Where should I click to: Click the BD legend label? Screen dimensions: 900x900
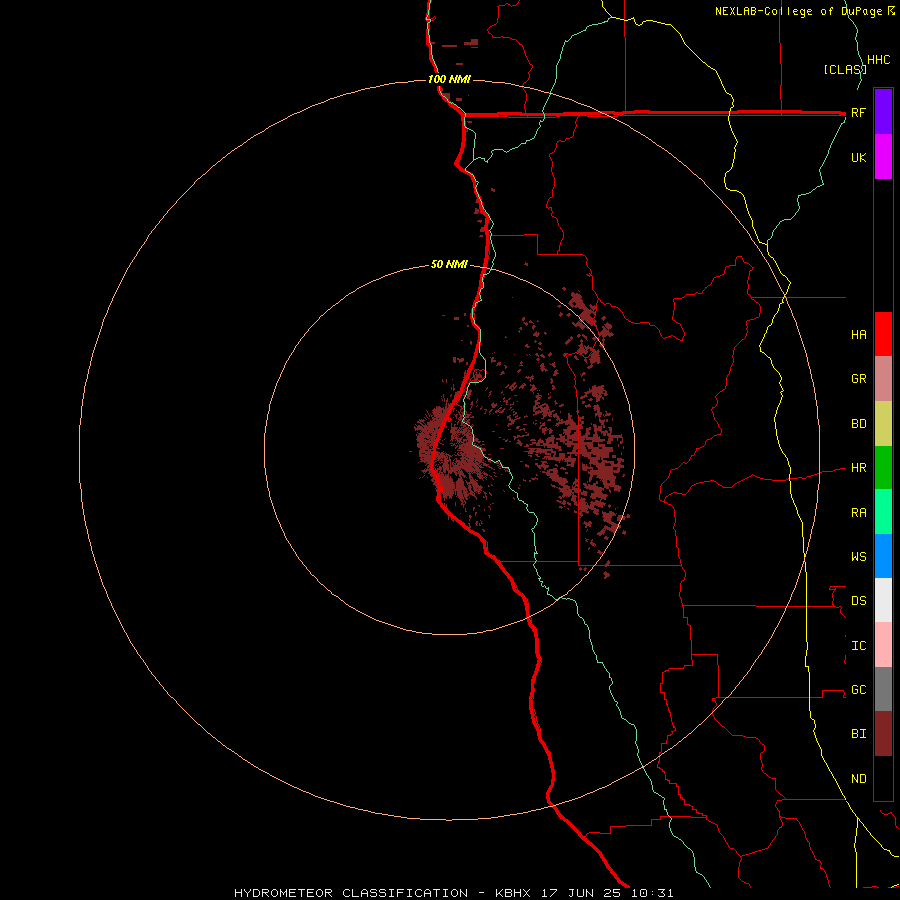click(x=858, y=424)
